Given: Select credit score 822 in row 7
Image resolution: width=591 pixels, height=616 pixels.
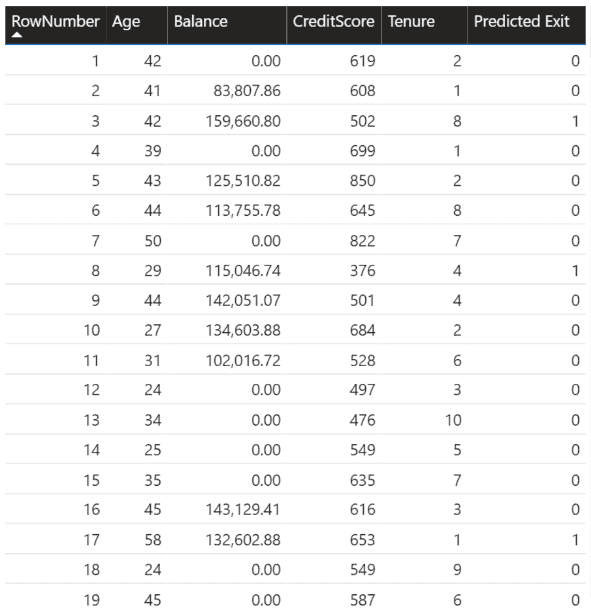Looking at the screenshot, I should (x=363, y=241).
